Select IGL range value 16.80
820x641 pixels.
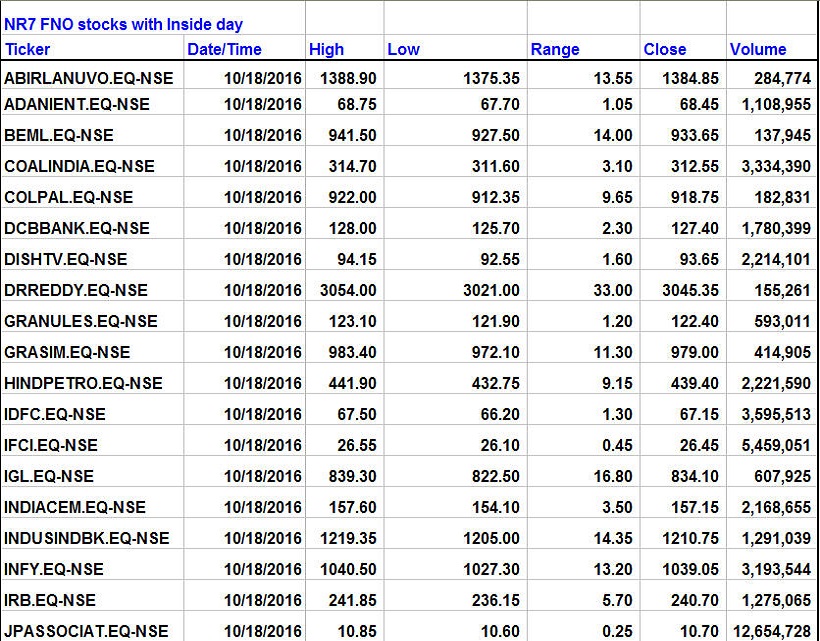(613, 476)
